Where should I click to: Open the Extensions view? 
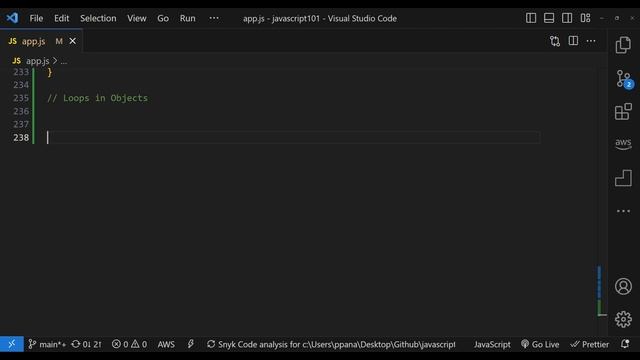point(623,112)
